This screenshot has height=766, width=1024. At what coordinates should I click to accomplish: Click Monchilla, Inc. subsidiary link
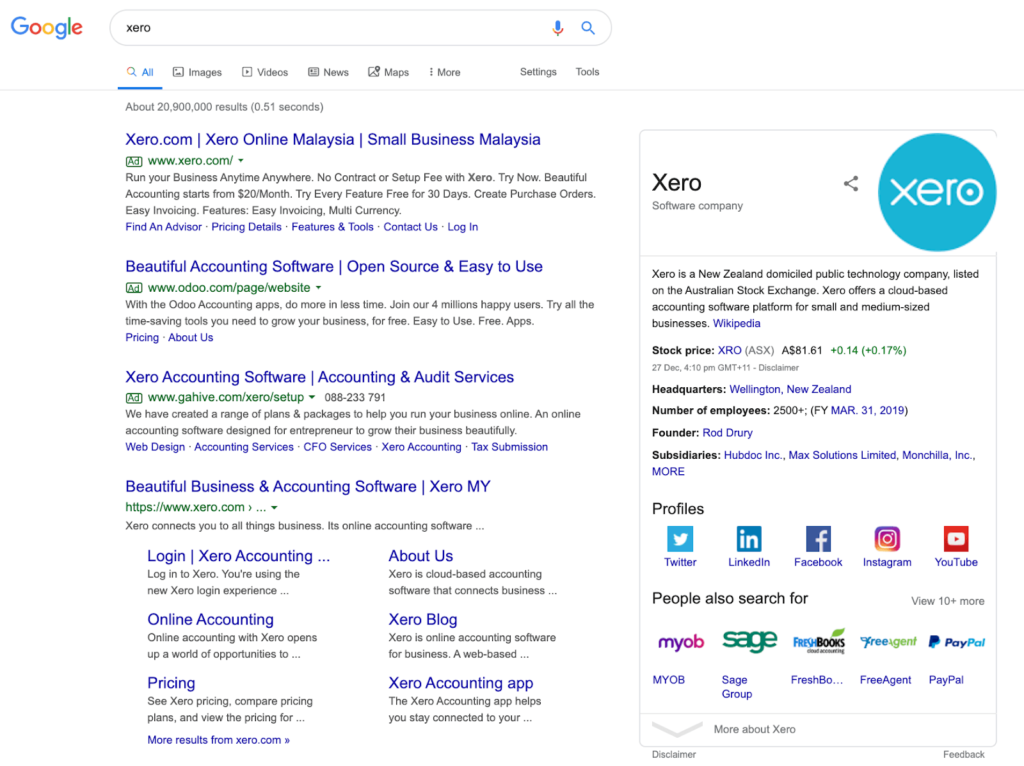pos(938,455)
